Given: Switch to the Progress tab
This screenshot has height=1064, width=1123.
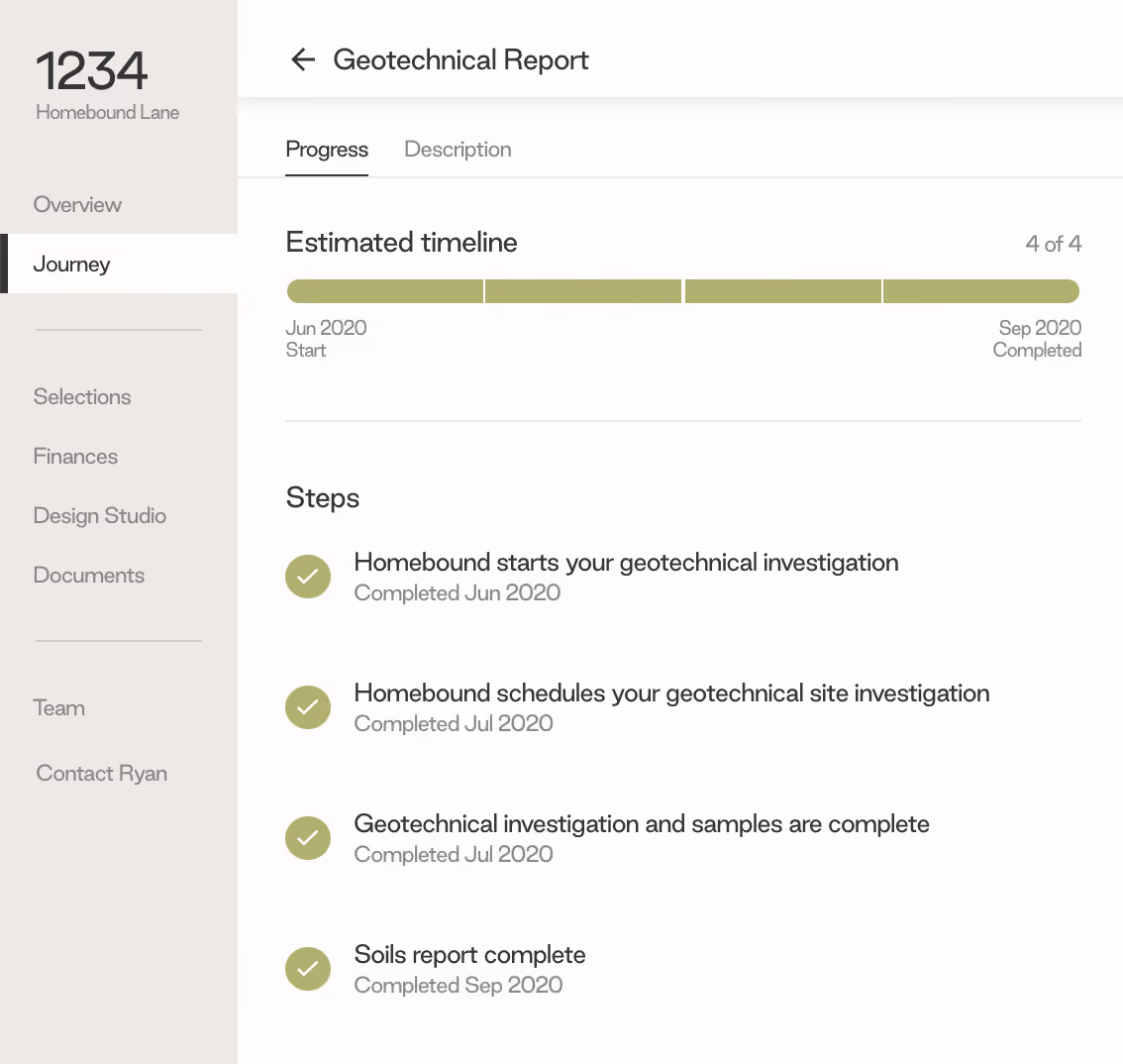Looking at the screenshot, I should 327,149.
